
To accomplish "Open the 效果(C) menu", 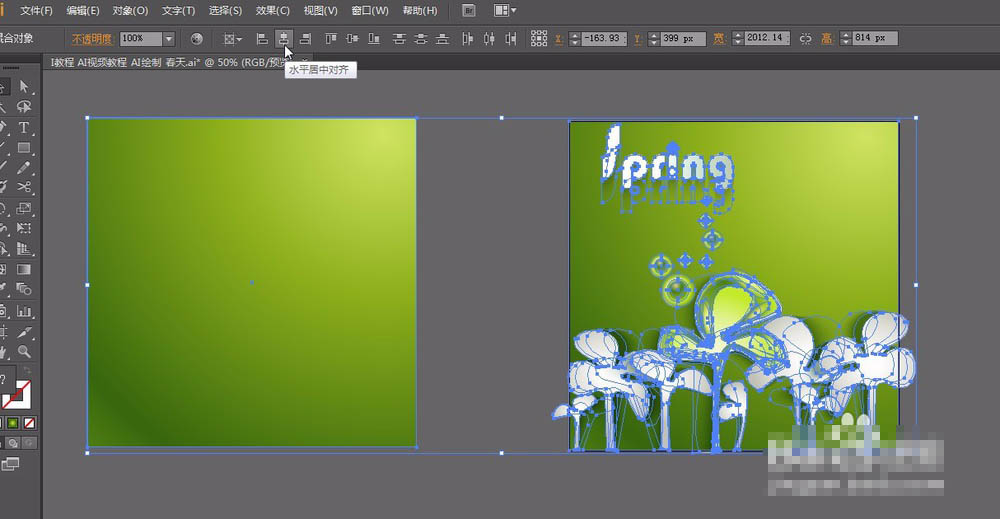I will click(x=272, y=11).
